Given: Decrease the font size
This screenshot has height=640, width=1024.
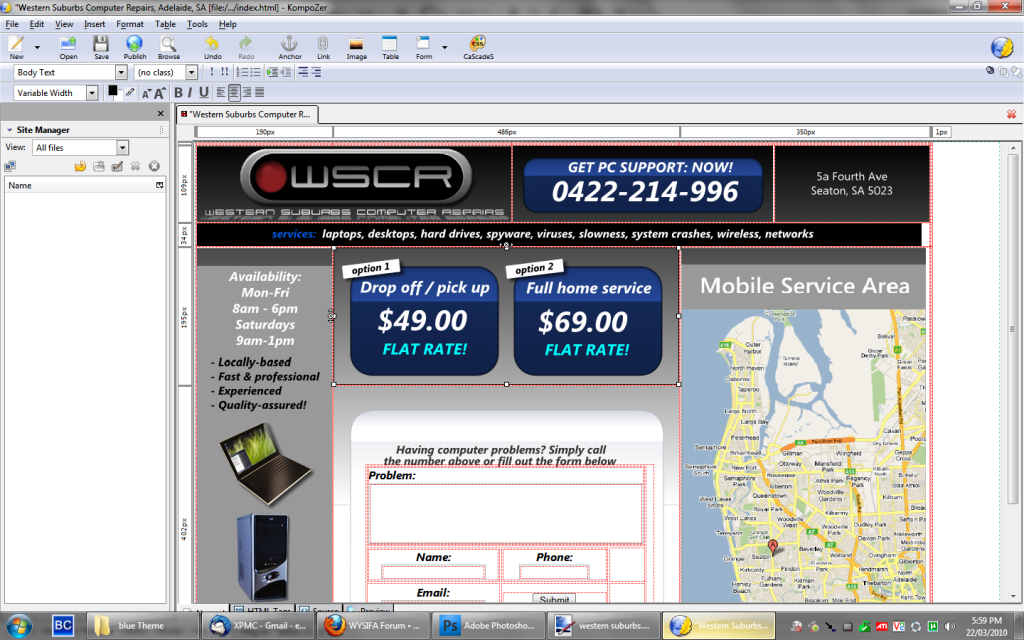Looking at the screenshot, I should pyautogui.click(x=146, y=93).
